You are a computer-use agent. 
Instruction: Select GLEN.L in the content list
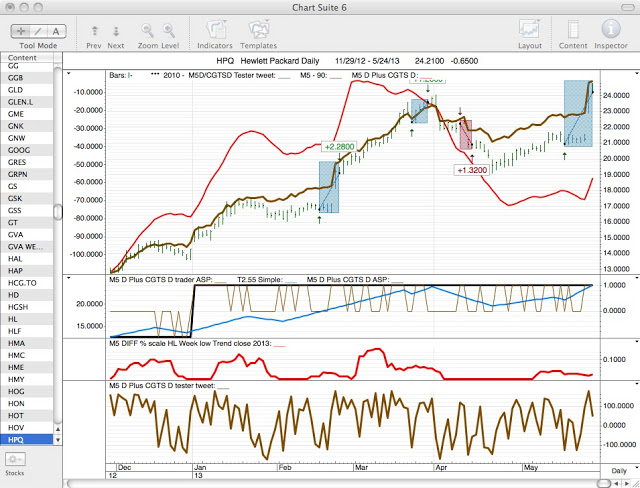(x=27, y=102)
